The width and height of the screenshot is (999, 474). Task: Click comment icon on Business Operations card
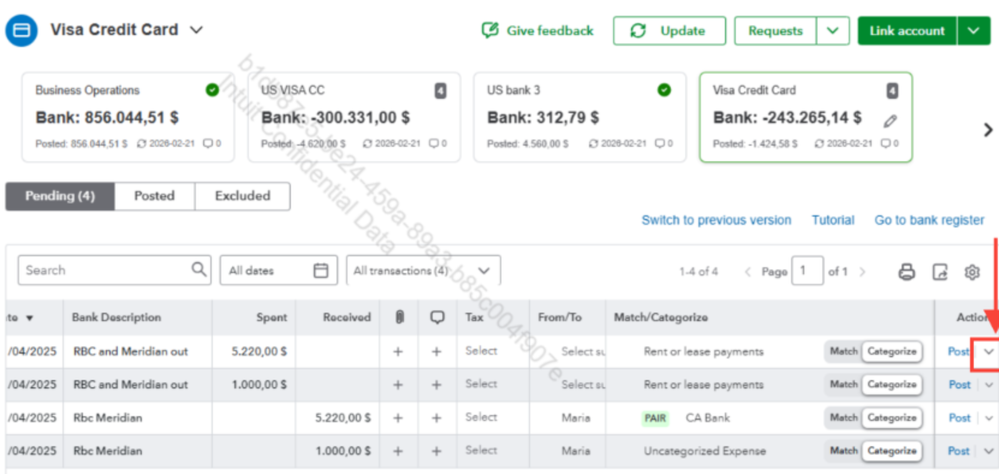pyautogui.click(x=208, y=144)
